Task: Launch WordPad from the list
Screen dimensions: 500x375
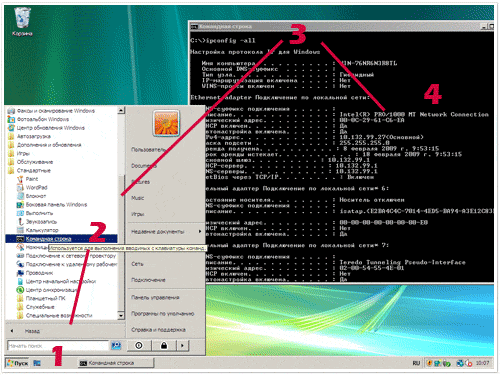Action: click(x=32, y=188)
